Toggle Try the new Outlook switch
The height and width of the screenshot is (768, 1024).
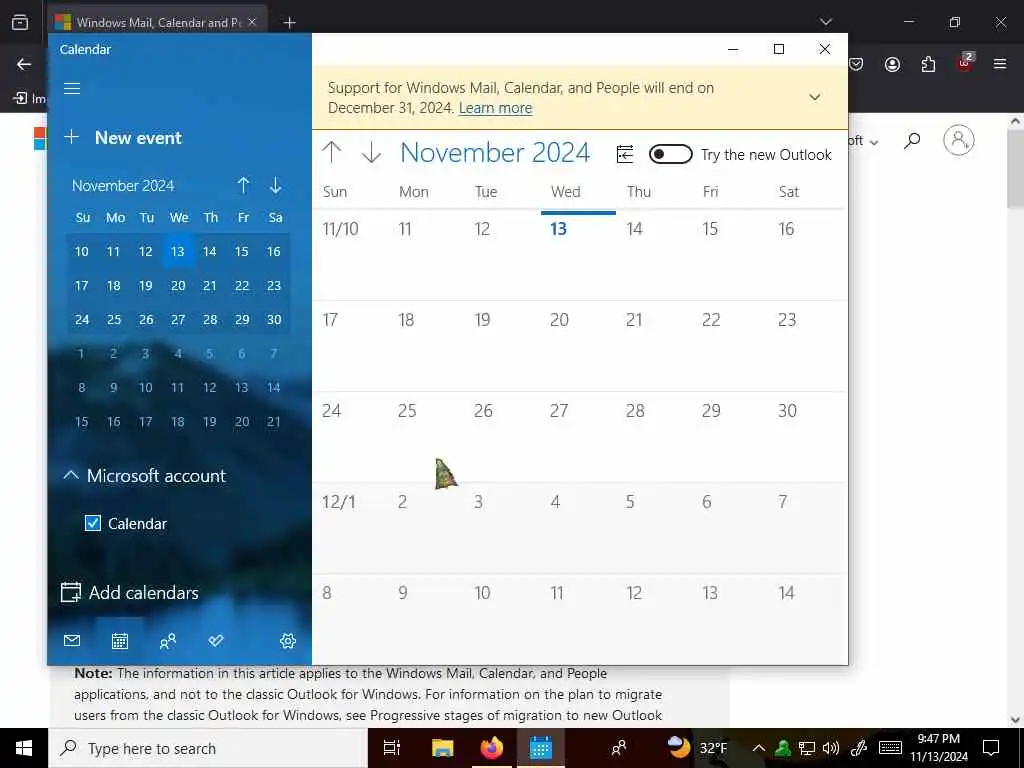pyautogui.click(x=671, y=154)
